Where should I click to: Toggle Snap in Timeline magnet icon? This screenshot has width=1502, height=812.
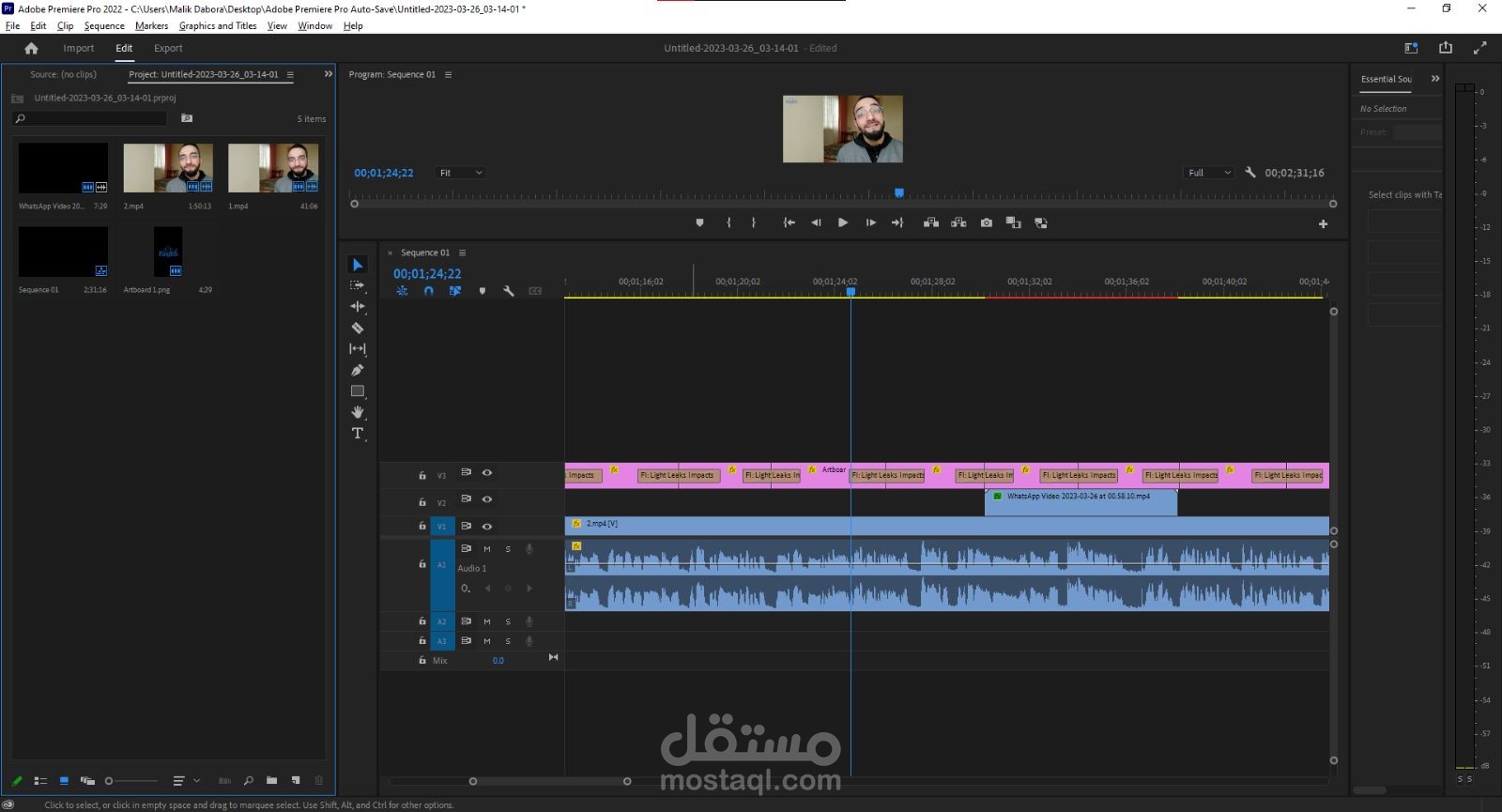tap(429, 291)
